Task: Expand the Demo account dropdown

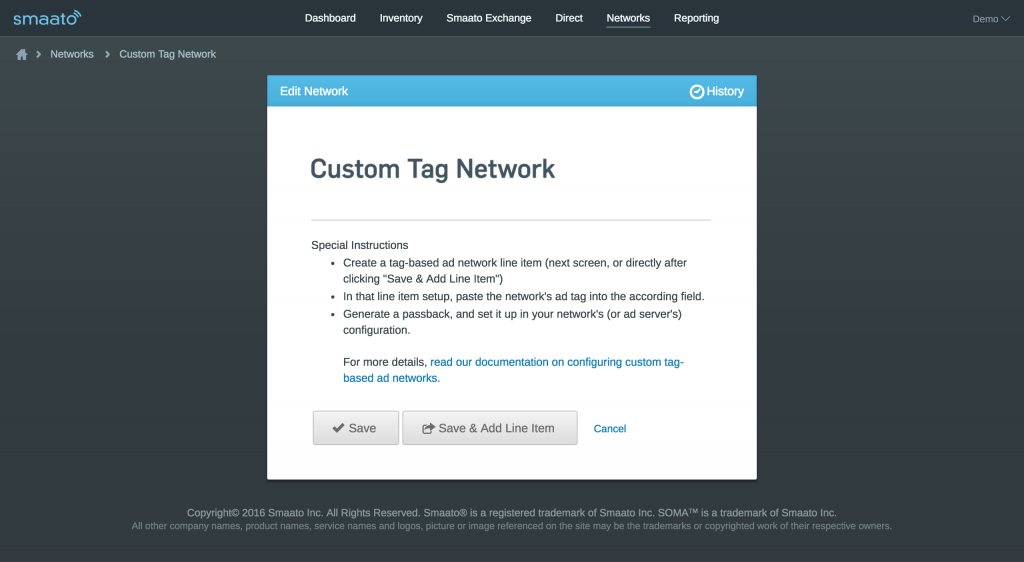Action: click(x=991, y=19)
